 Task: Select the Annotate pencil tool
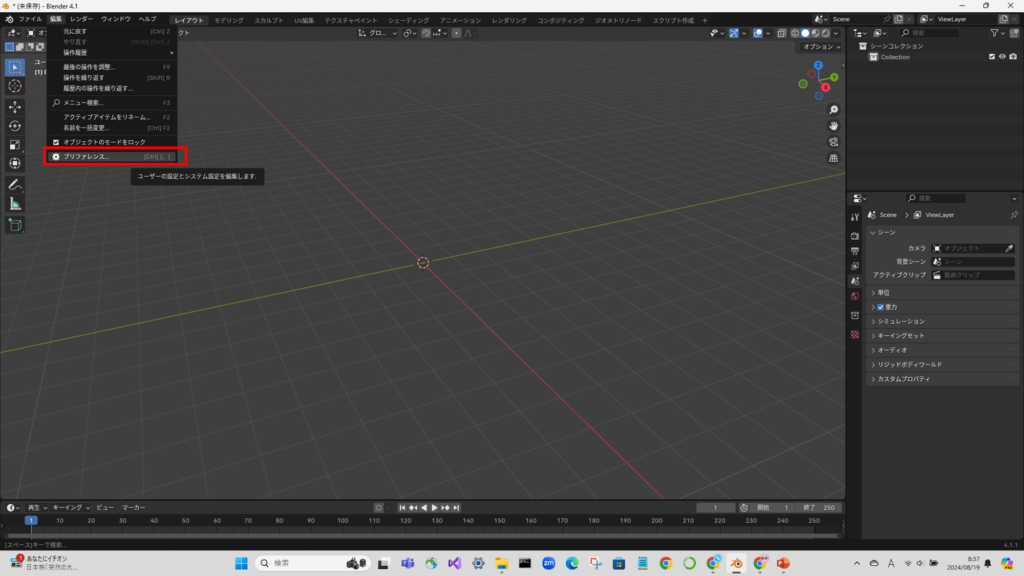(x=15, y=185)
